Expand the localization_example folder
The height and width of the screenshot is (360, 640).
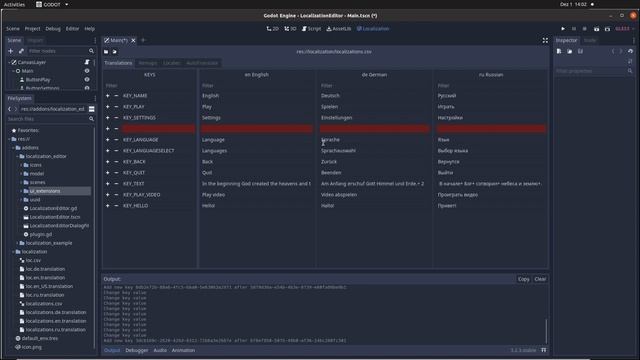[x=18, y=243]
